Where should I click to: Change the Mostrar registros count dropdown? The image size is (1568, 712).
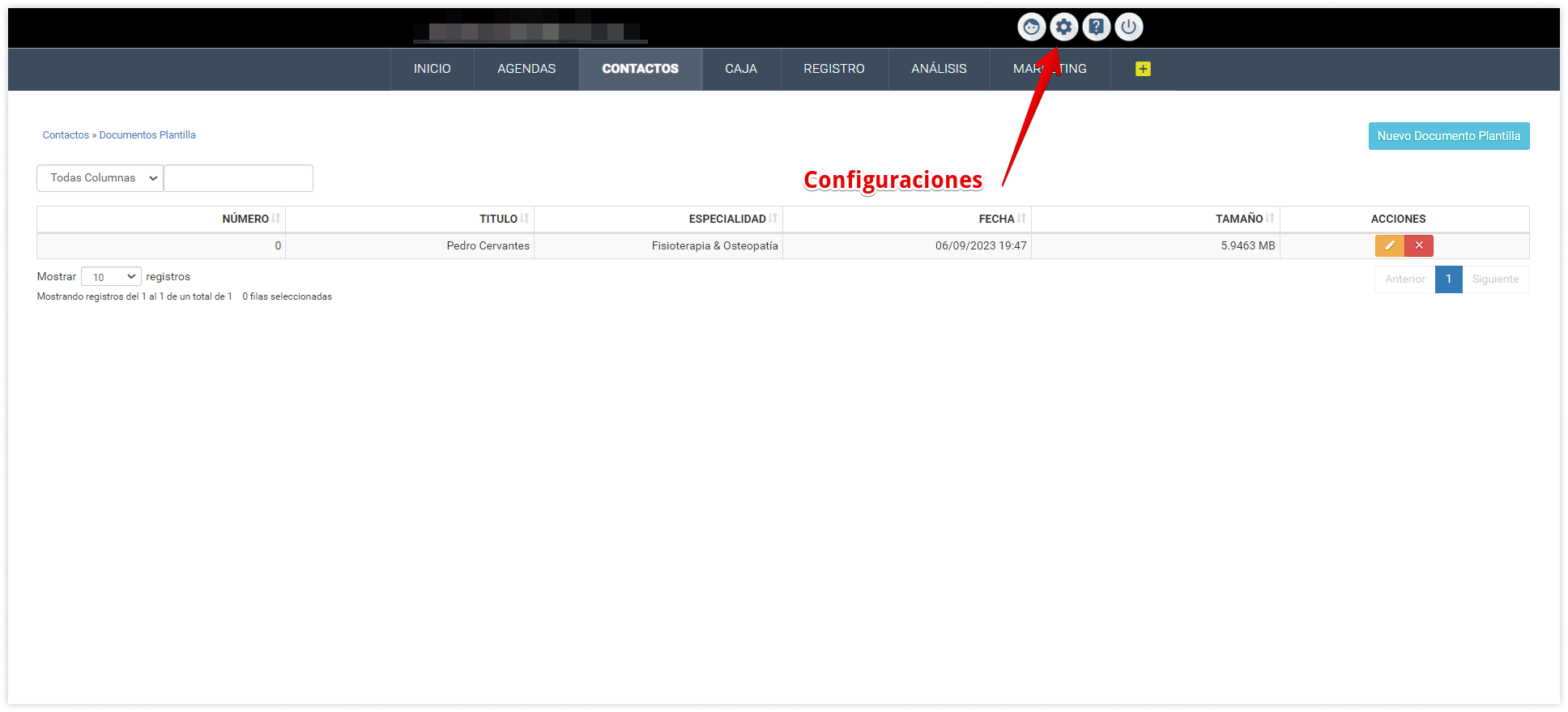tap(111, 277)
